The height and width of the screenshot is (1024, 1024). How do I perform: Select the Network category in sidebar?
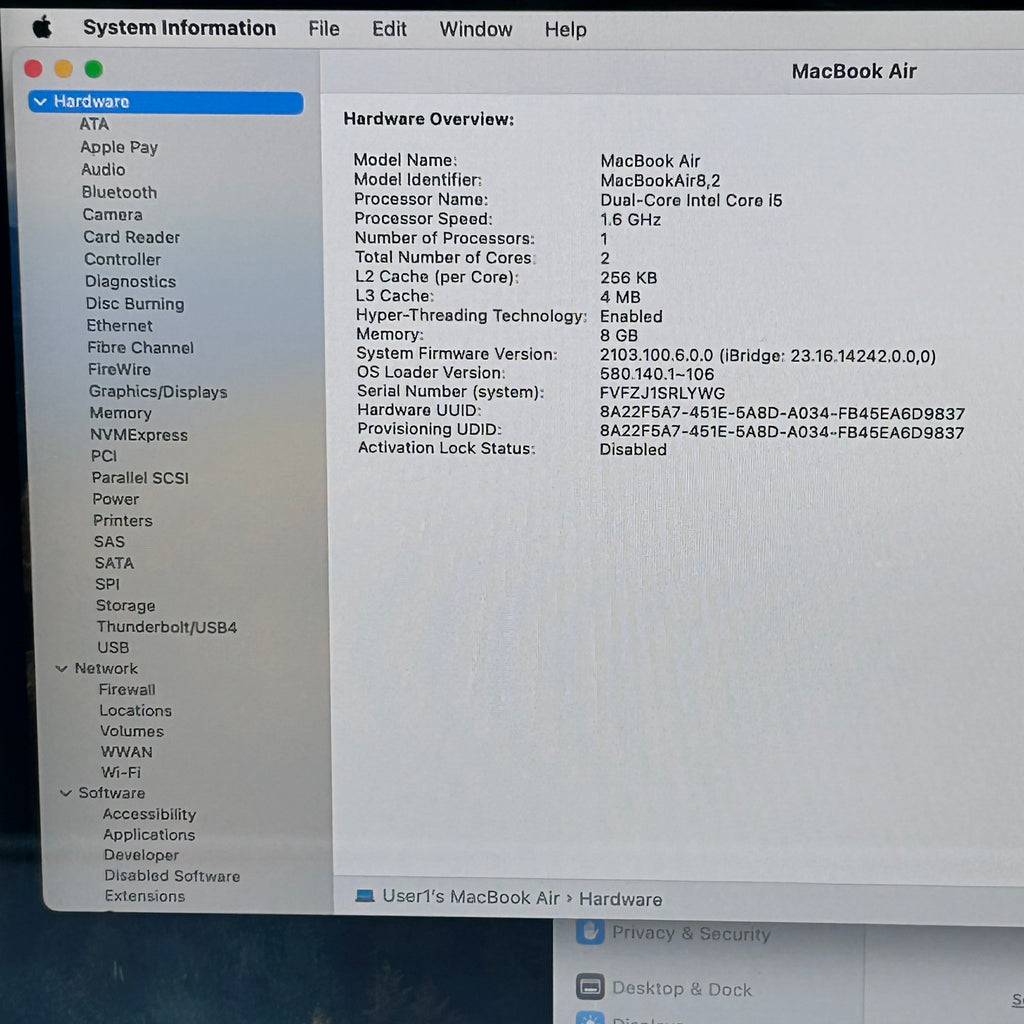pos(106,669)
